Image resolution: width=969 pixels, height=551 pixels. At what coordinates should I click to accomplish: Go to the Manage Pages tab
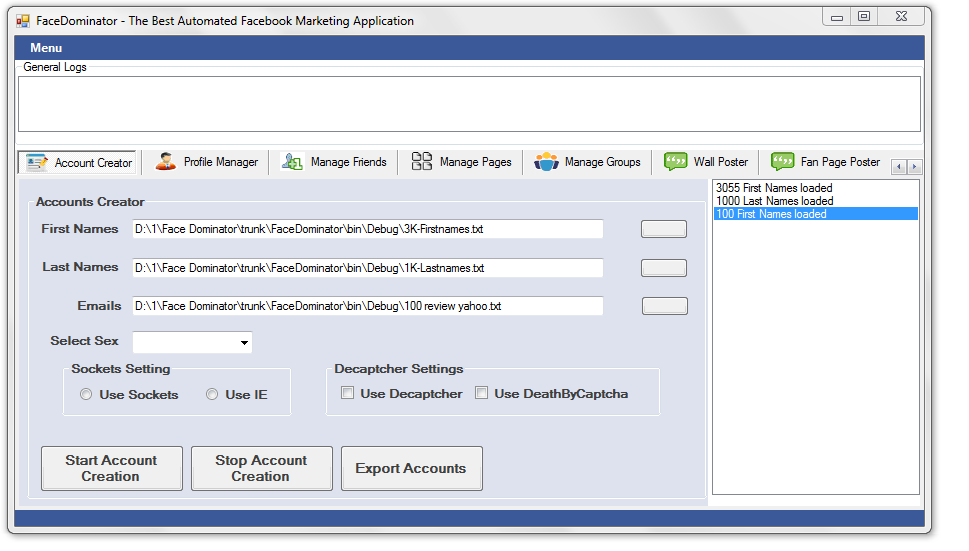tap(461, 162)
